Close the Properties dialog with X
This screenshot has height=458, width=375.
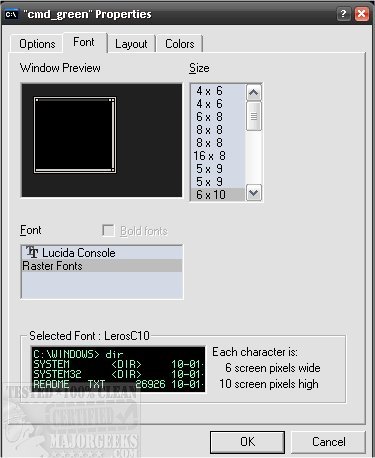362,14
